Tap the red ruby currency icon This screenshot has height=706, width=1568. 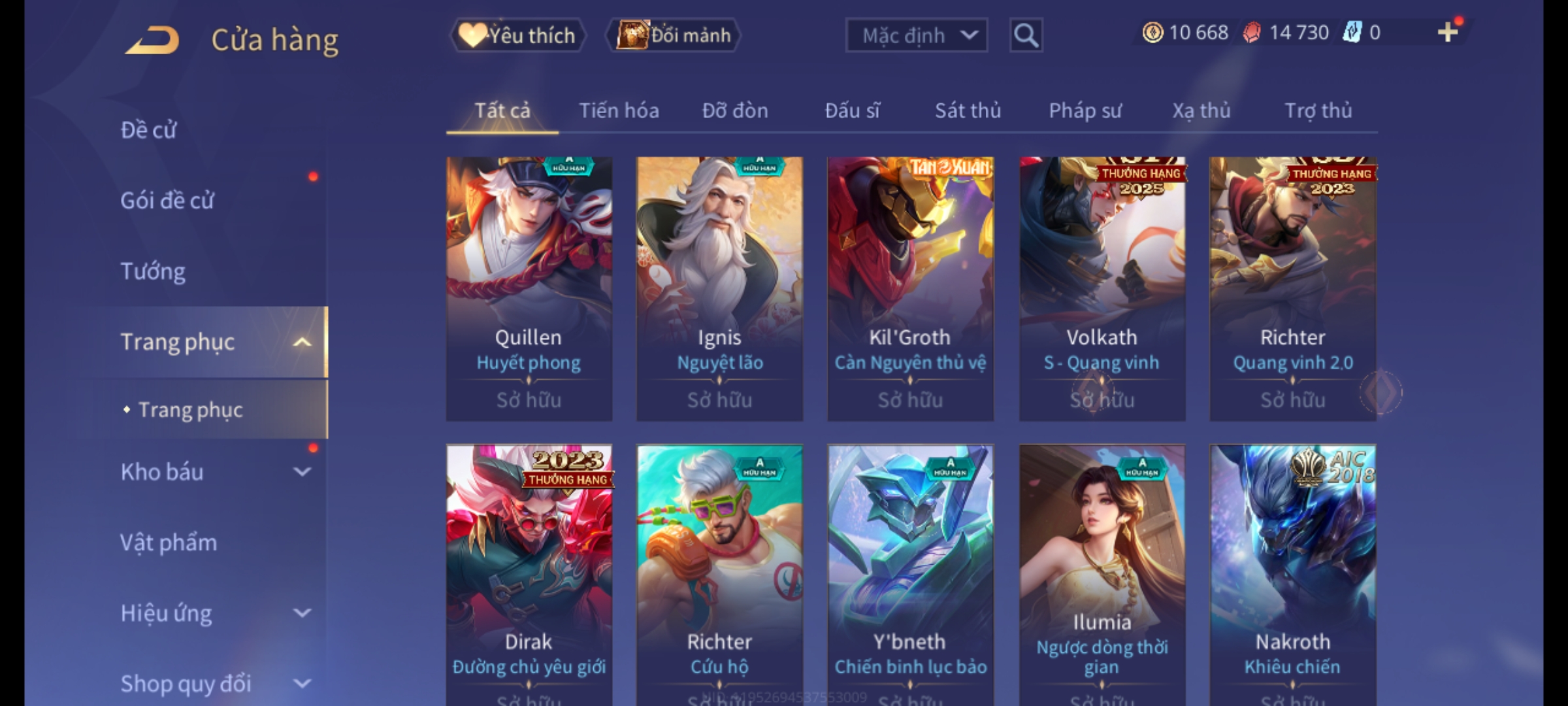coord(1251,33)
